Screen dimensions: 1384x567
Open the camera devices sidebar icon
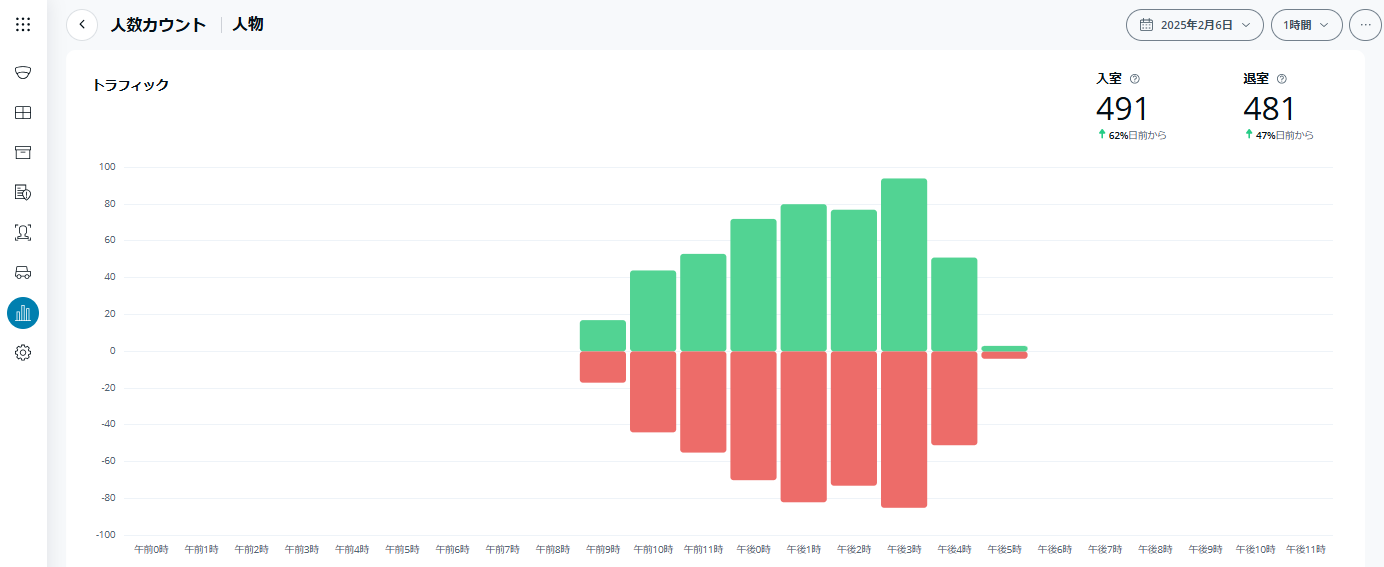pyautogui.click(x=23, y=73)
